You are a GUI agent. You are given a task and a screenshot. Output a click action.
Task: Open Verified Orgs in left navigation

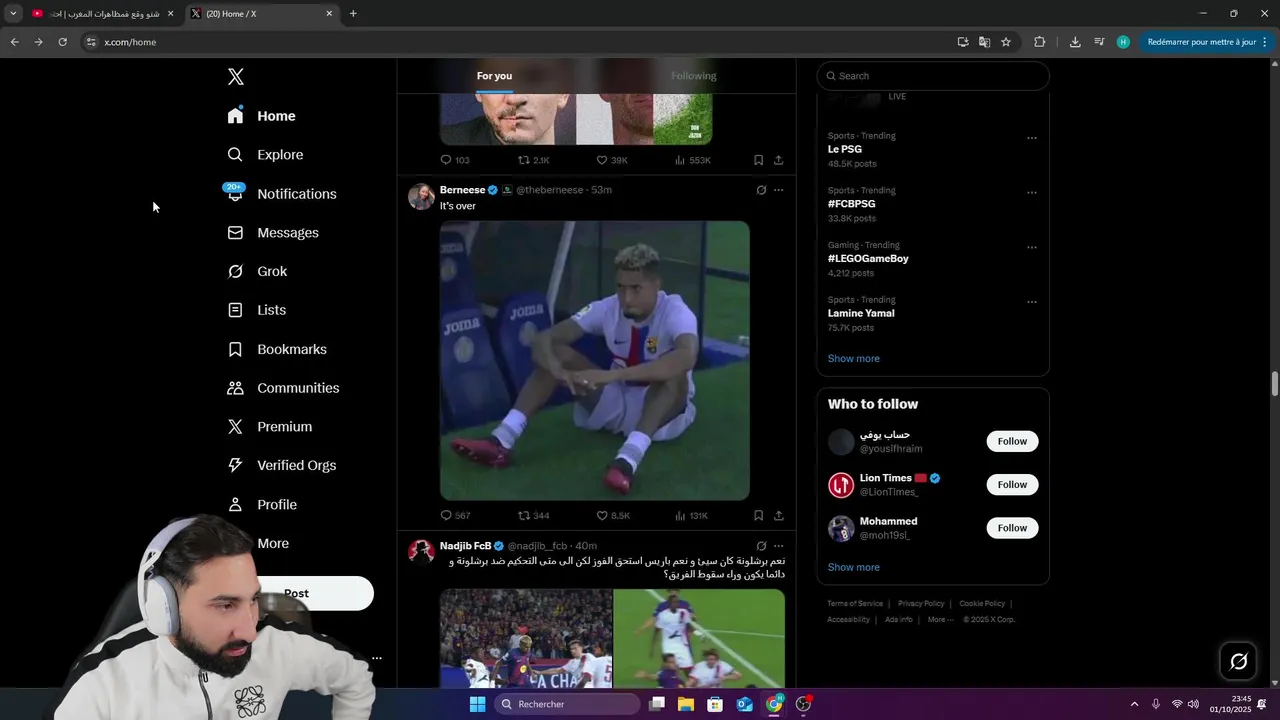click(x=281, y=465)
